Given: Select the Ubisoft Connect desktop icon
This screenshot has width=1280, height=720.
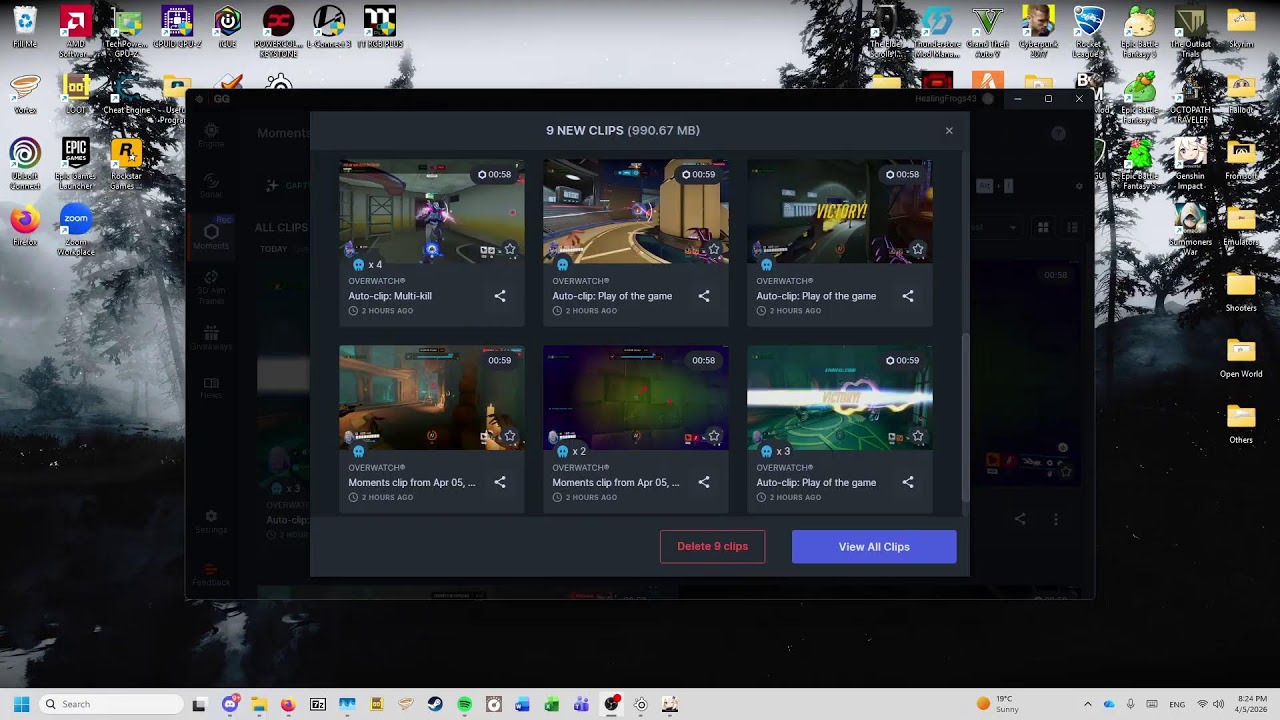Looking at the screenshot, I should click(25, 163).
